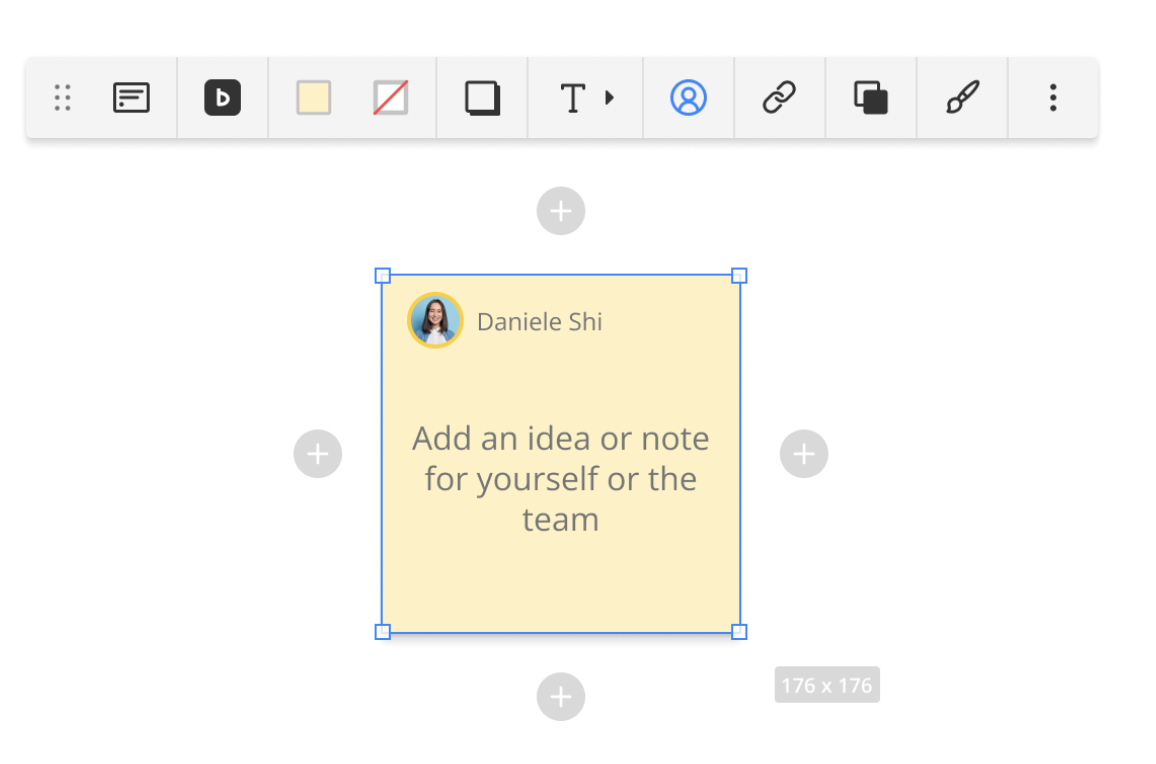Click Daniele Shi's avatar photo
The height and width of the screenshot is (764, 1156).
(x=435, y=321)
